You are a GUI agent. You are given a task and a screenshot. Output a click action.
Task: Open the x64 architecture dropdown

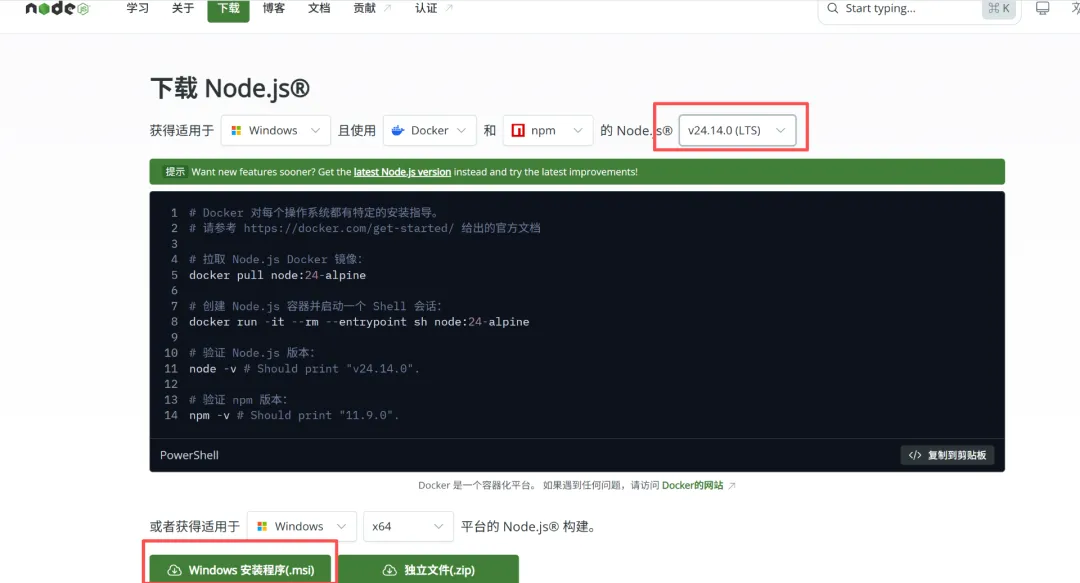(x=408, y=526)
